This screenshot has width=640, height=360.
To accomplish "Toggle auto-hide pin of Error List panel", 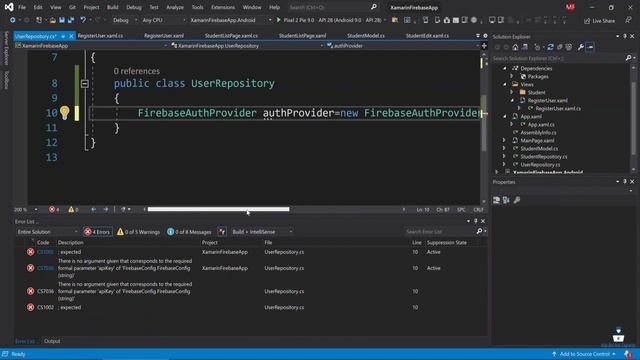I will 475,221.
